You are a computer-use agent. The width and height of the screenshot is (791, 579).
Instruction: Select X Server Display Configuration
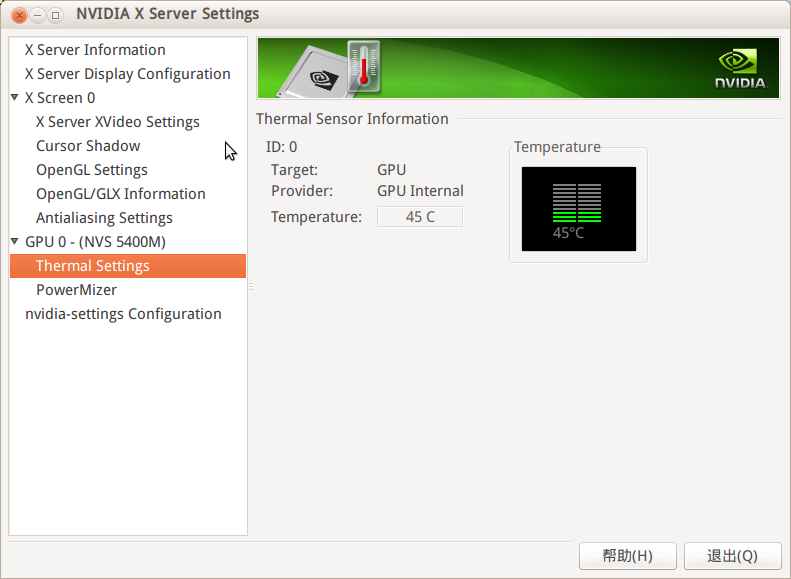click(x=128, y=74)
